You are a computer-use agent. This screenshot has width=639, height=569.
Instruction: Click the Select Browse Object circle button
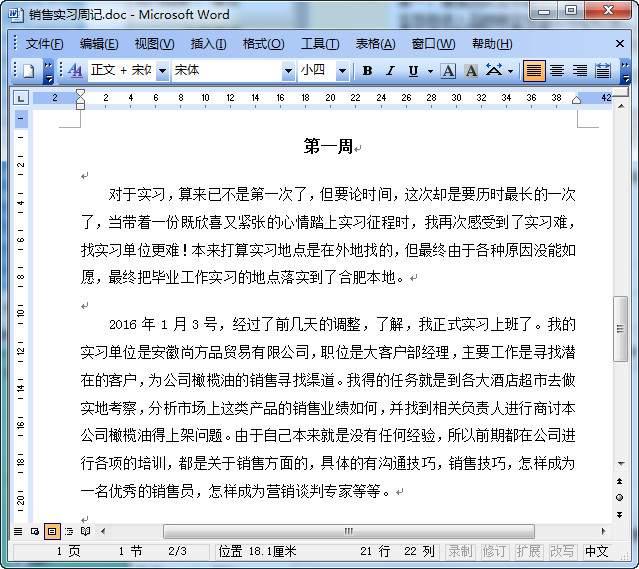[x=620, y=498]
